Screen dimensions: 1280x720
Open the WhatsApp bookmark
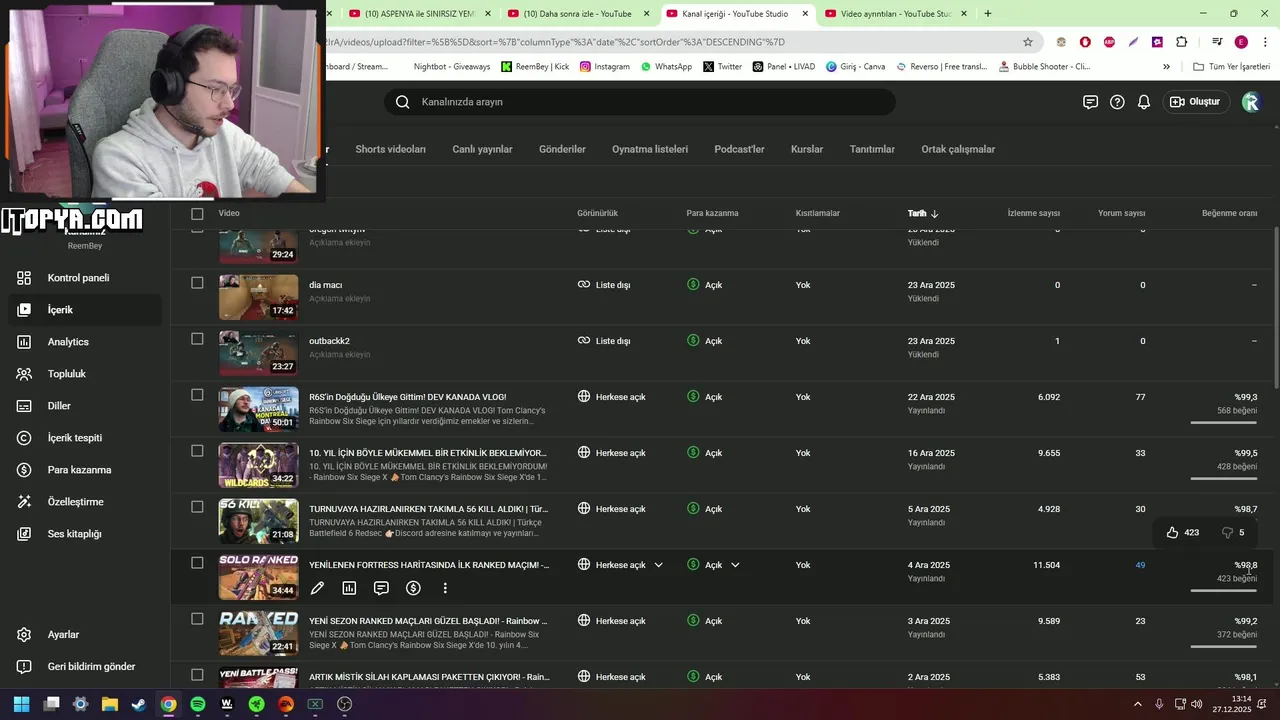(x=666, y=67)
